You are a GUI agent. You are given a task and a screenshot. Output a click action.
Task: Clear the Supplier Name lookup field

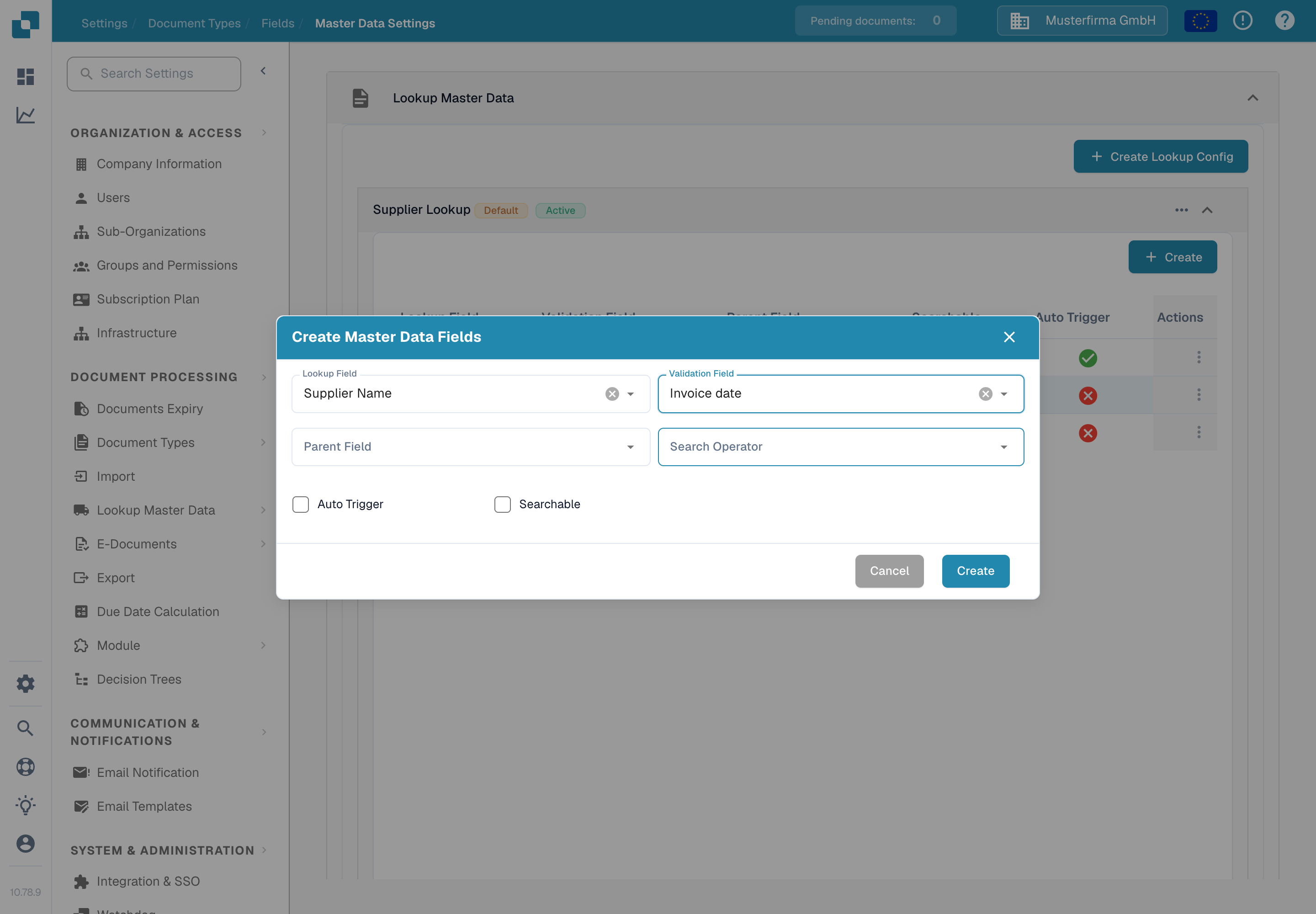click(x=612, y=393)
